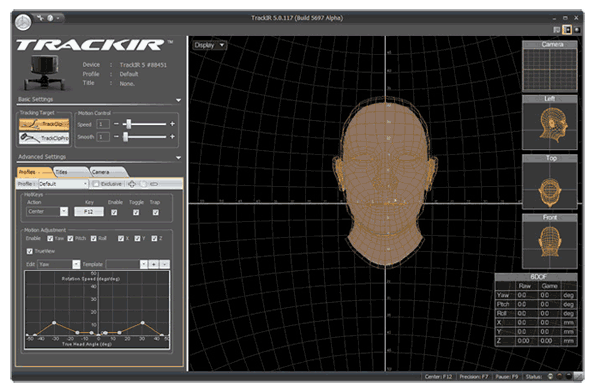Disable the Z axis checkbox

pos(154,238)
